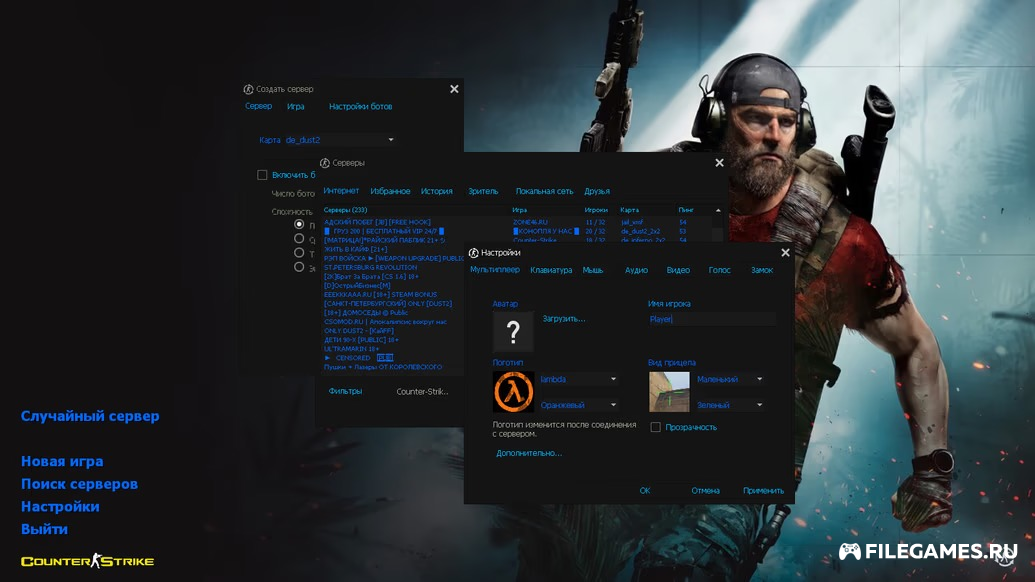
Task: Select server ST.PETERSBURG REVOLUTION
Action: pyautogui.click(x=370, y=268)
